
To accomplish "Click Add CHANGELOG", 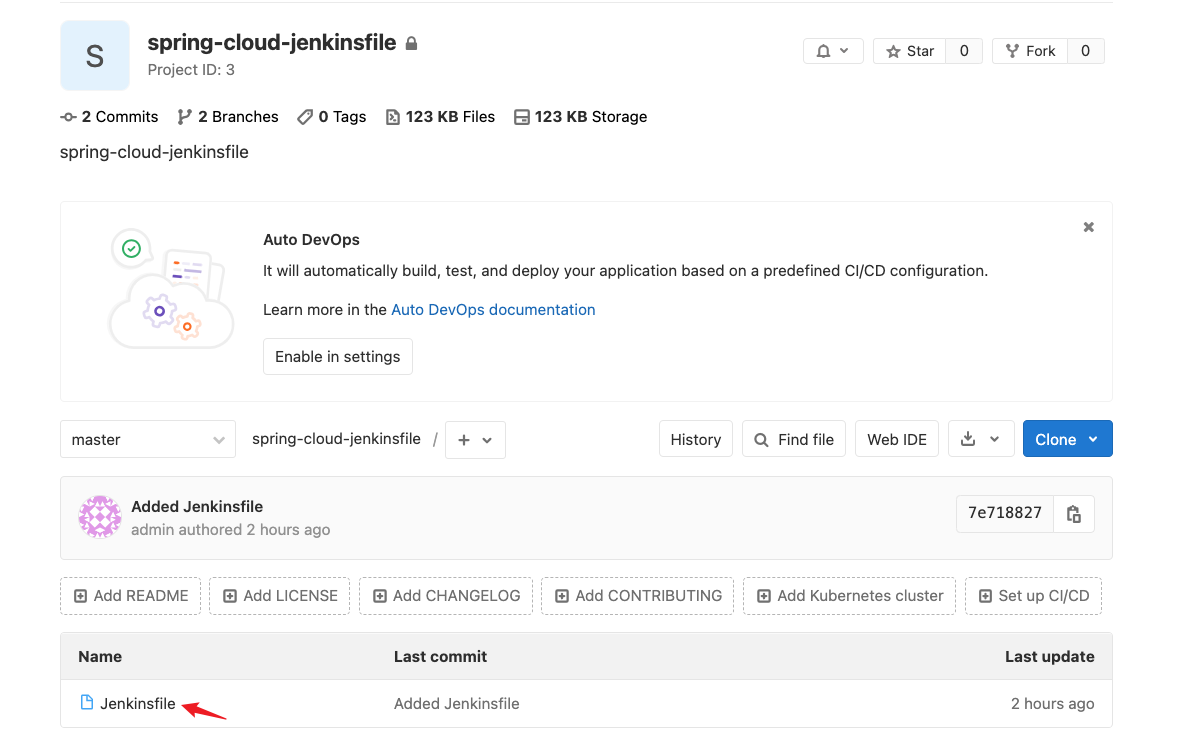I will point(446,596).
